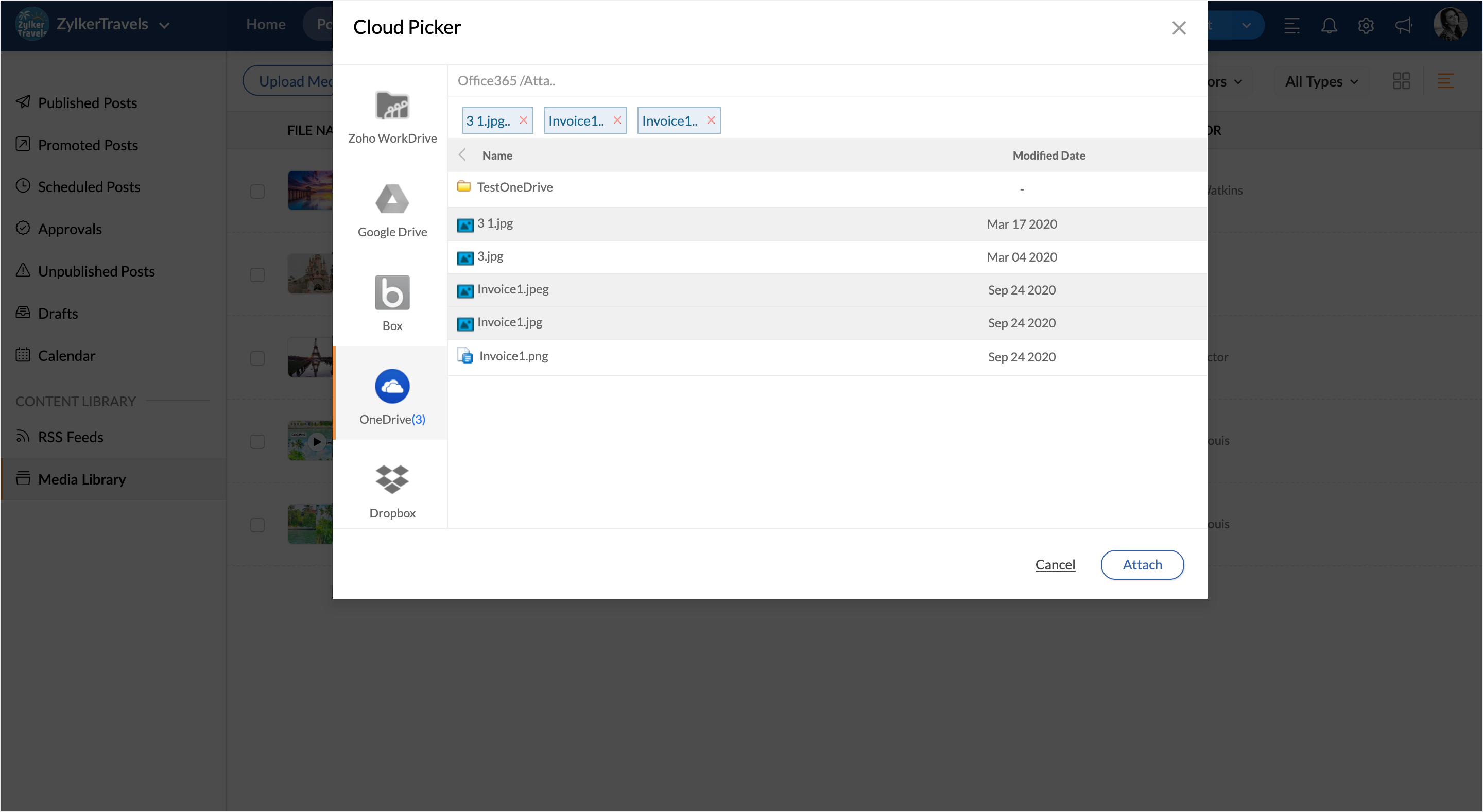Select the 3.jpg file row
This screenshot has height=812, width=1483.
(490, 256)
